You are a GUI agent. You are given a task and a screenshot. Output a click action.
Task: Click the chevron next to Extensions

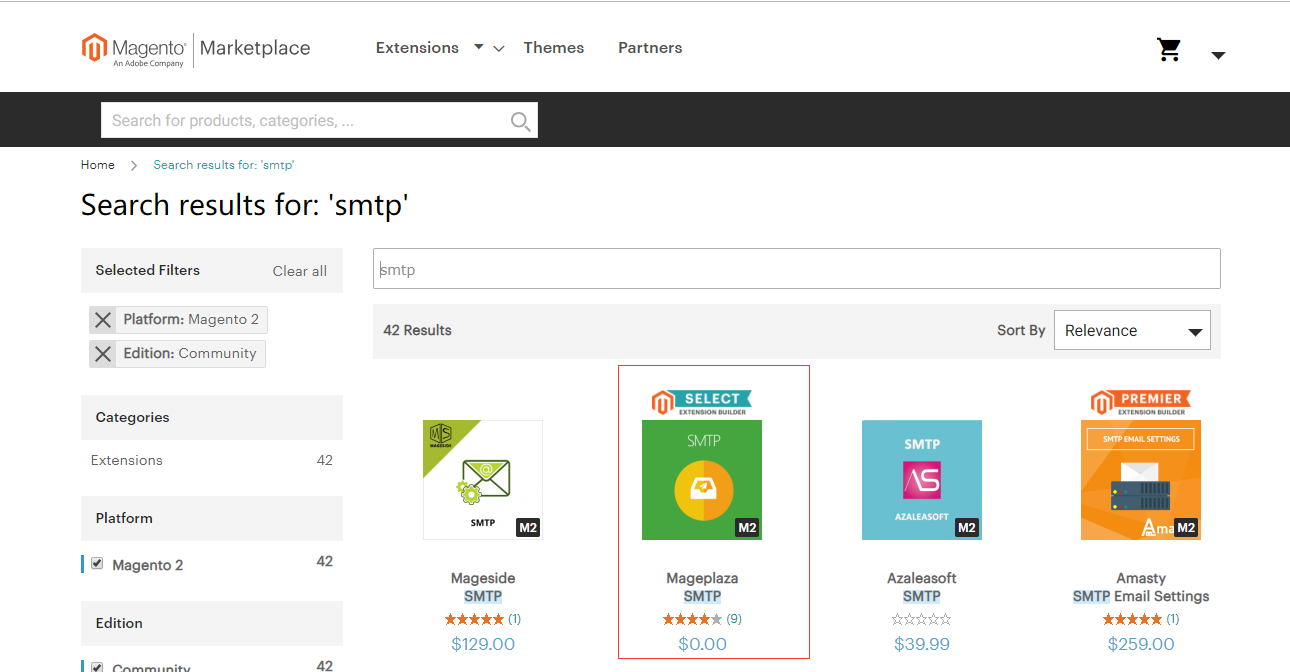pos(499,49)
